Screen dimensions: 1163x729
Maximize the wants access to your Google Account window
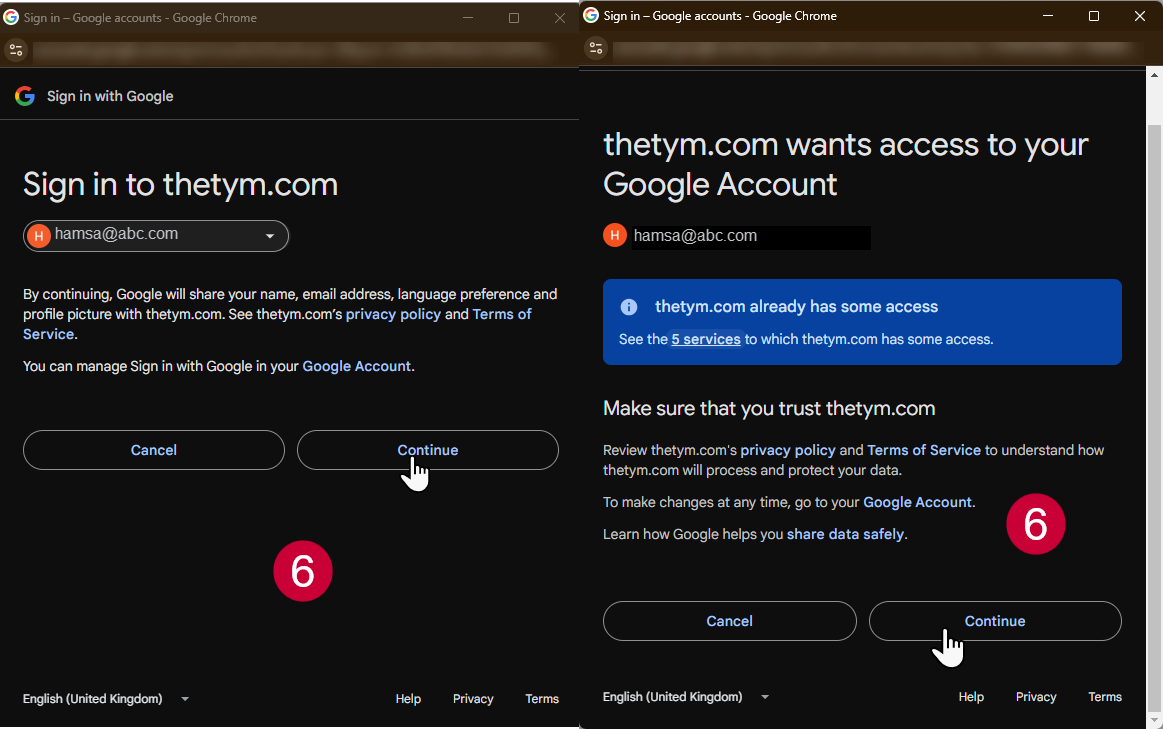[1094, 16]
